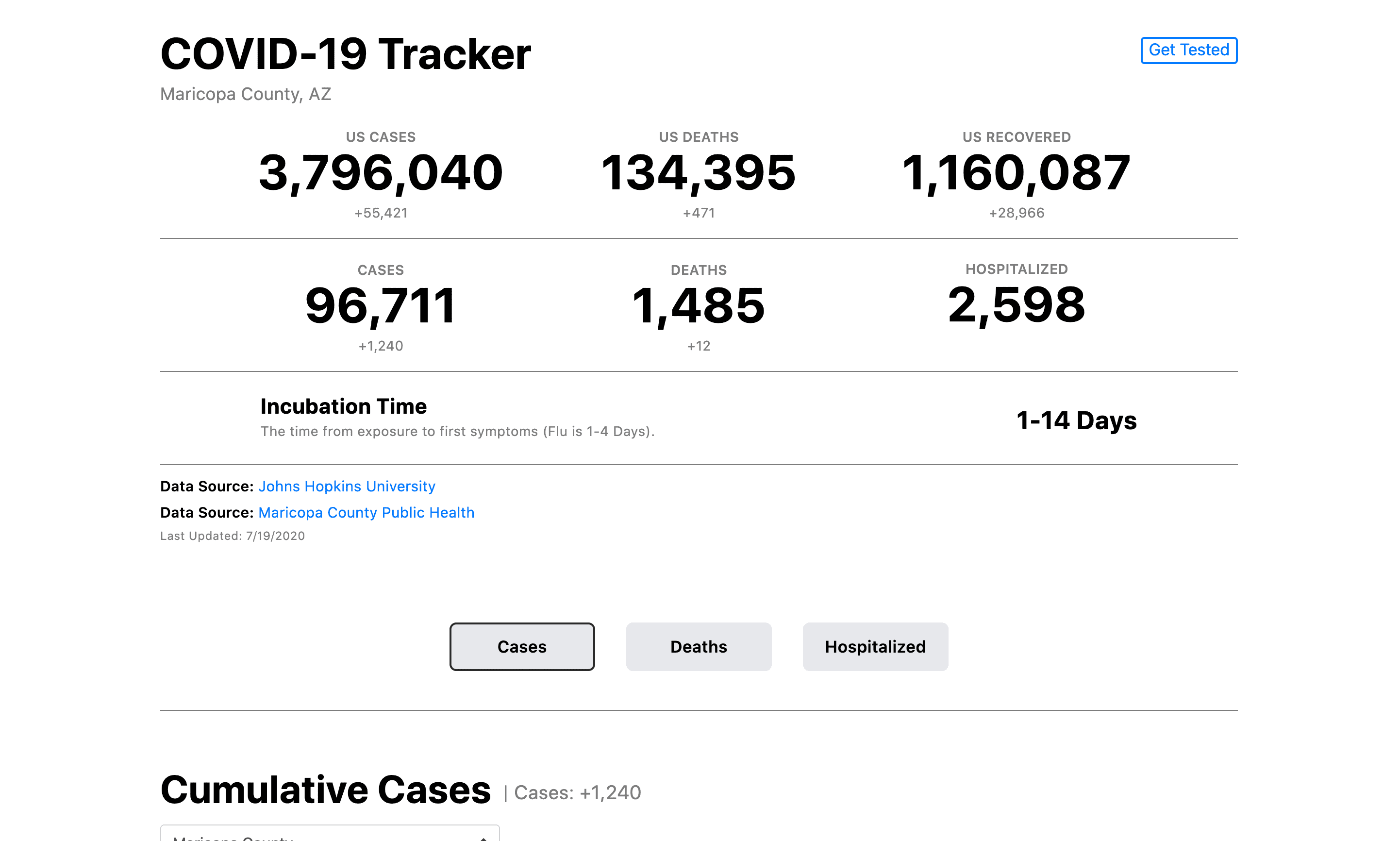This screenshot has height=841, width=1400.
Task: Click the county Cases count 96,711
Action: point(381,306)
